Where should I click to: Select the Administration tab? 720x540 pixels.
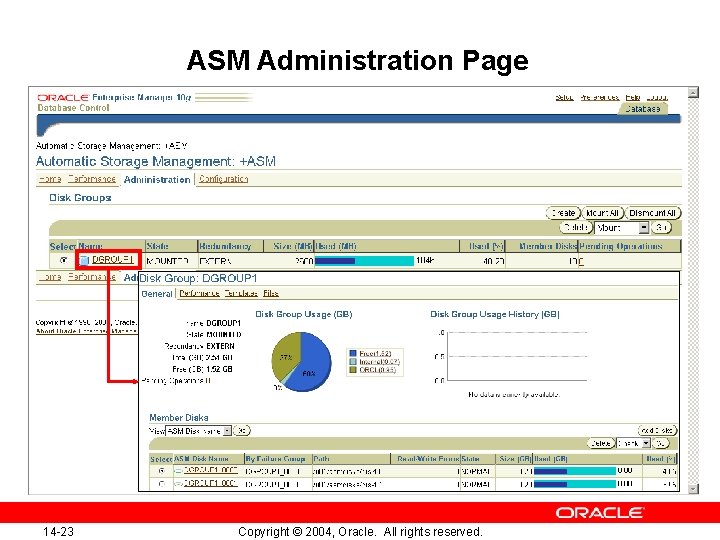click(x=157, y=180)
